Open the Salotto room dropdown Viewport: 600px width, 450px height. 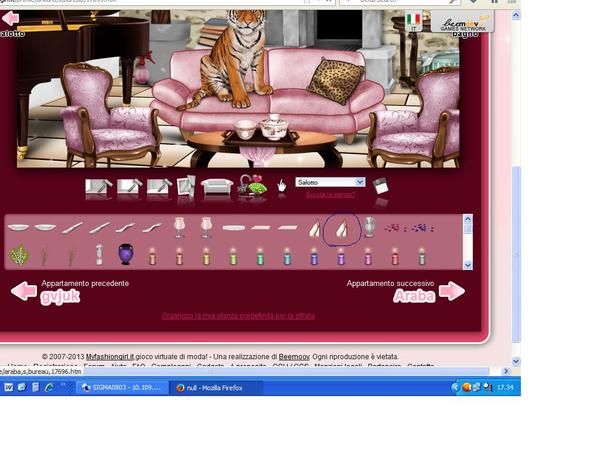pyautogui.click(x=330, y=182)
